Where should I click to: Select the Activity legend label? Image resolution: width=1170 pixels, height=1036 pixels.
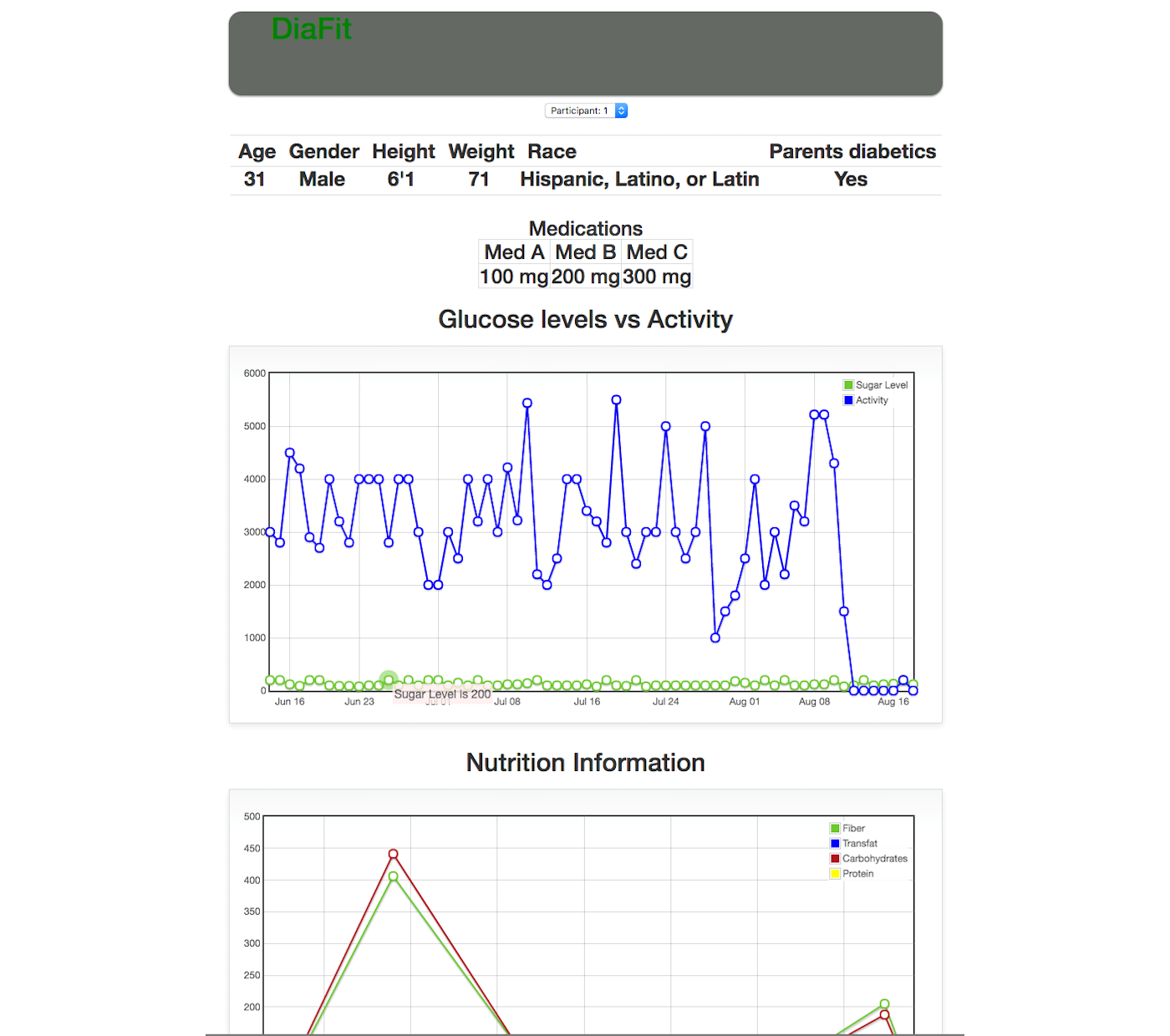pos(872,400)
